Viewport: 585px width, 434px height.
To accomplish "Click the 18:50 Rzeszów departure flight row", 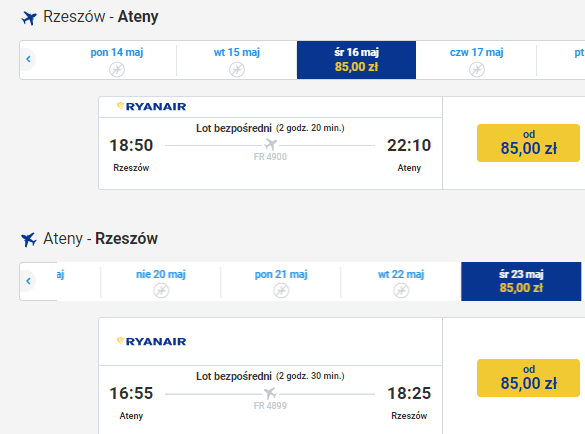I will tap(270, 154).
